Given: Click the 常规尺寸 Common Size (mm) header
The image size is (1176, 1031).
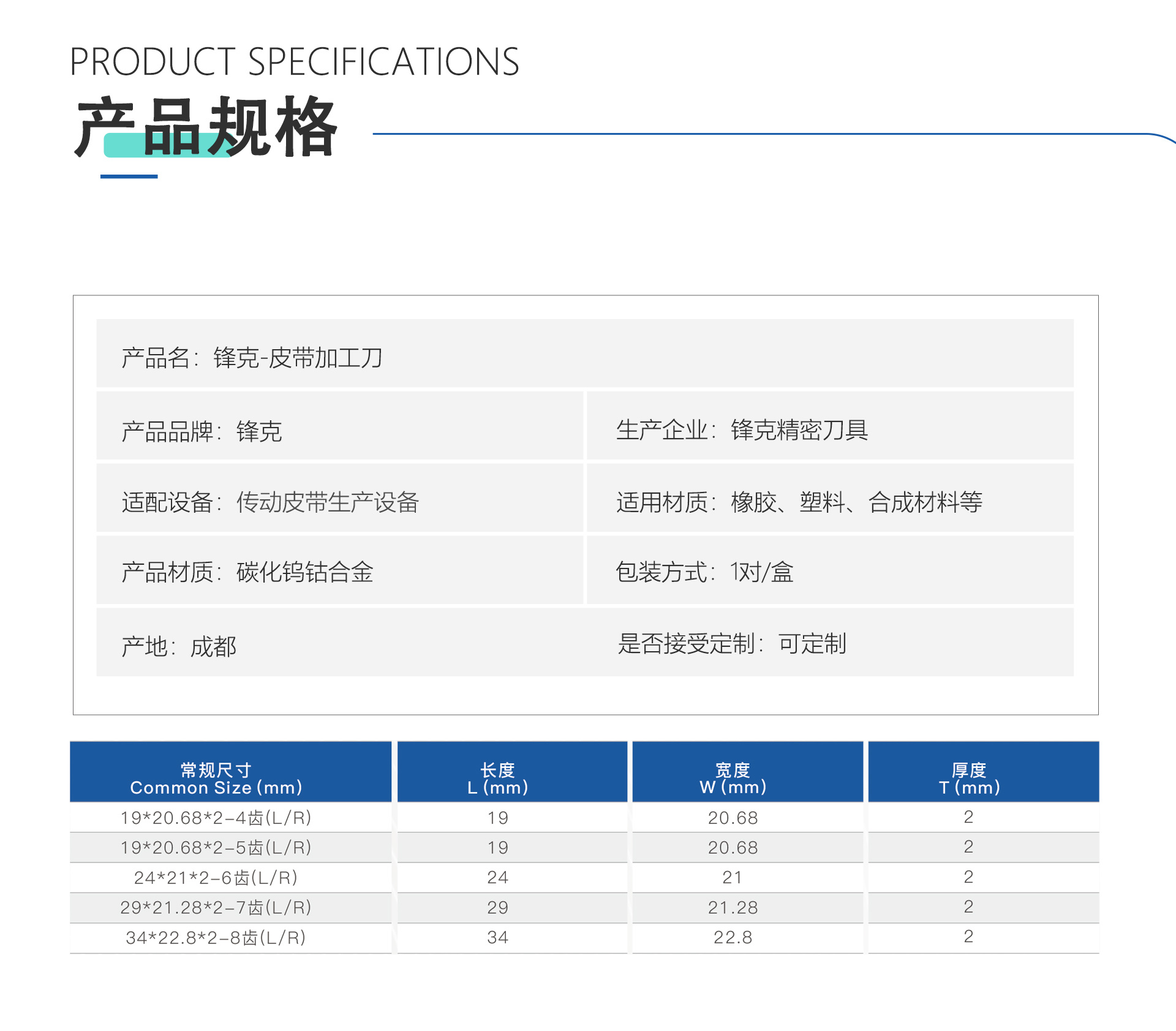Looking at the screenshot, I should coord(230,772).
